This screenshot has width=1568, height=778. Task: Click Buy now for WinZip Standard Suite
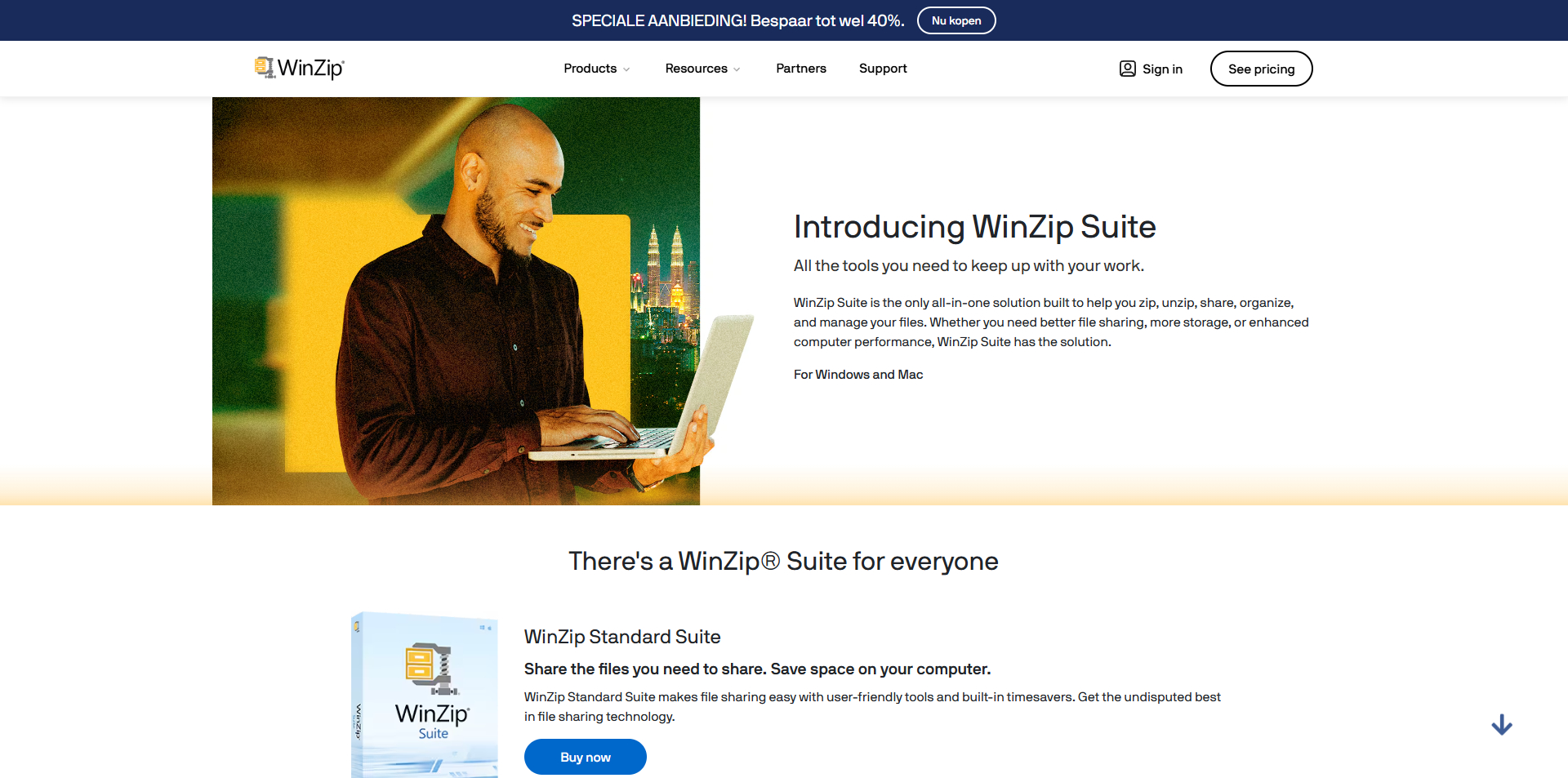coord(586,757)
